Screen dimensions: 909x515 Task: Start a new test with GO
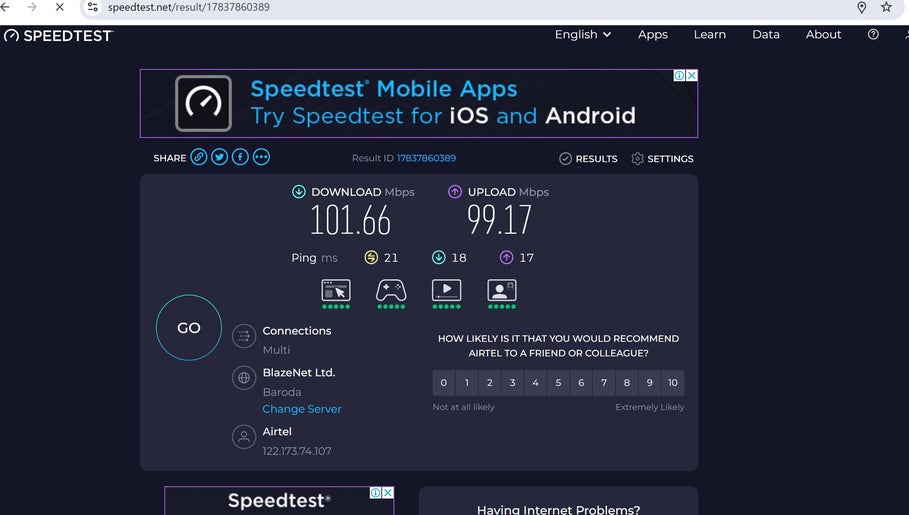click(188, 328)
